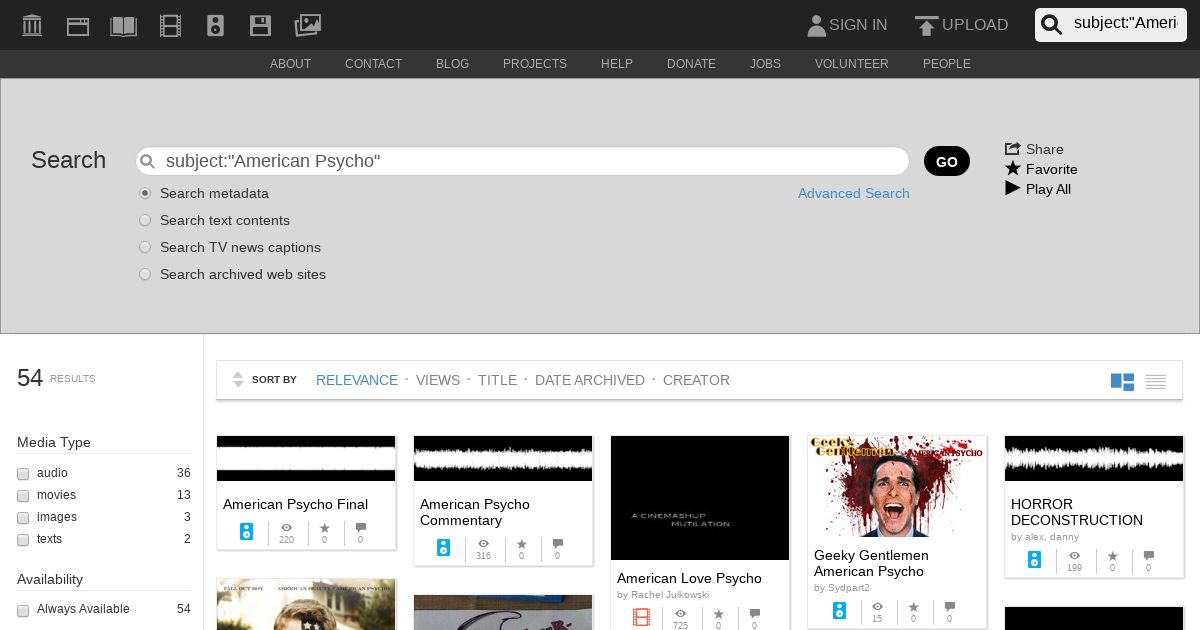Open the HORROR DECONSTRUCTION title
The height and width of the screenshot is (630, 1200).
tap(1077, 512)
